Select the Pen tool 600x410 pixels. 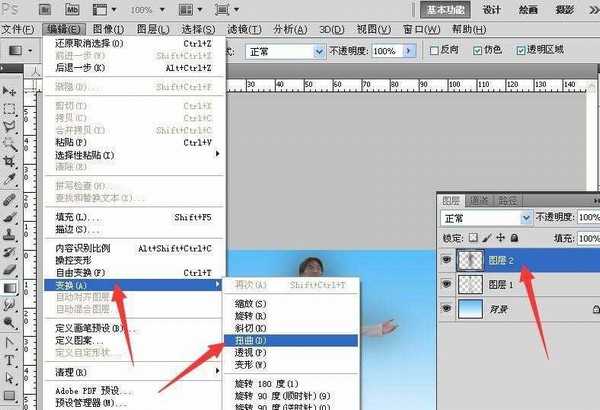(9, 343)
